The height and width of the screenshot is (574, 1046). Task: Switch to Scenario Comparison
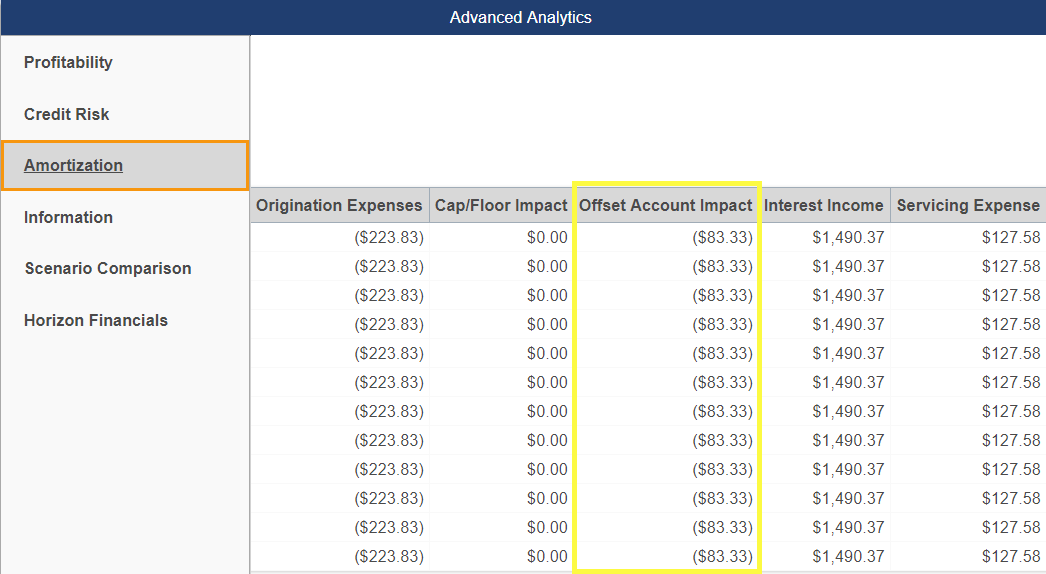click(x=108, y=268)
